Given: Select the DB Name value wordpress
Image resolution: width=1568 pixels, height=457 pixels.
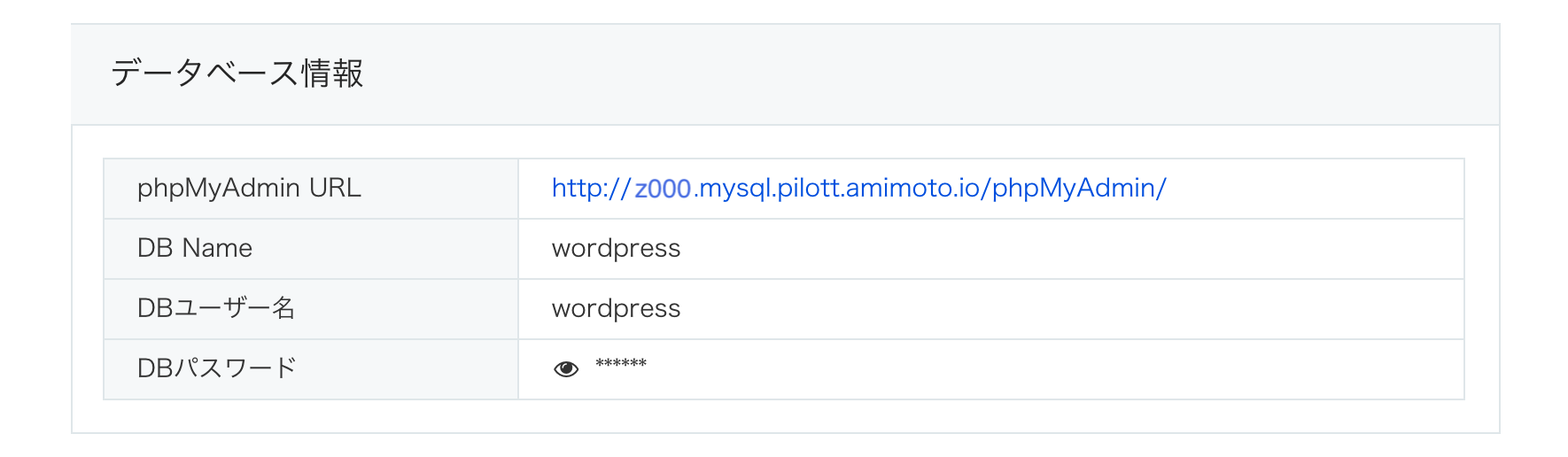Looking at the screenshot, I should coord(616,249).
